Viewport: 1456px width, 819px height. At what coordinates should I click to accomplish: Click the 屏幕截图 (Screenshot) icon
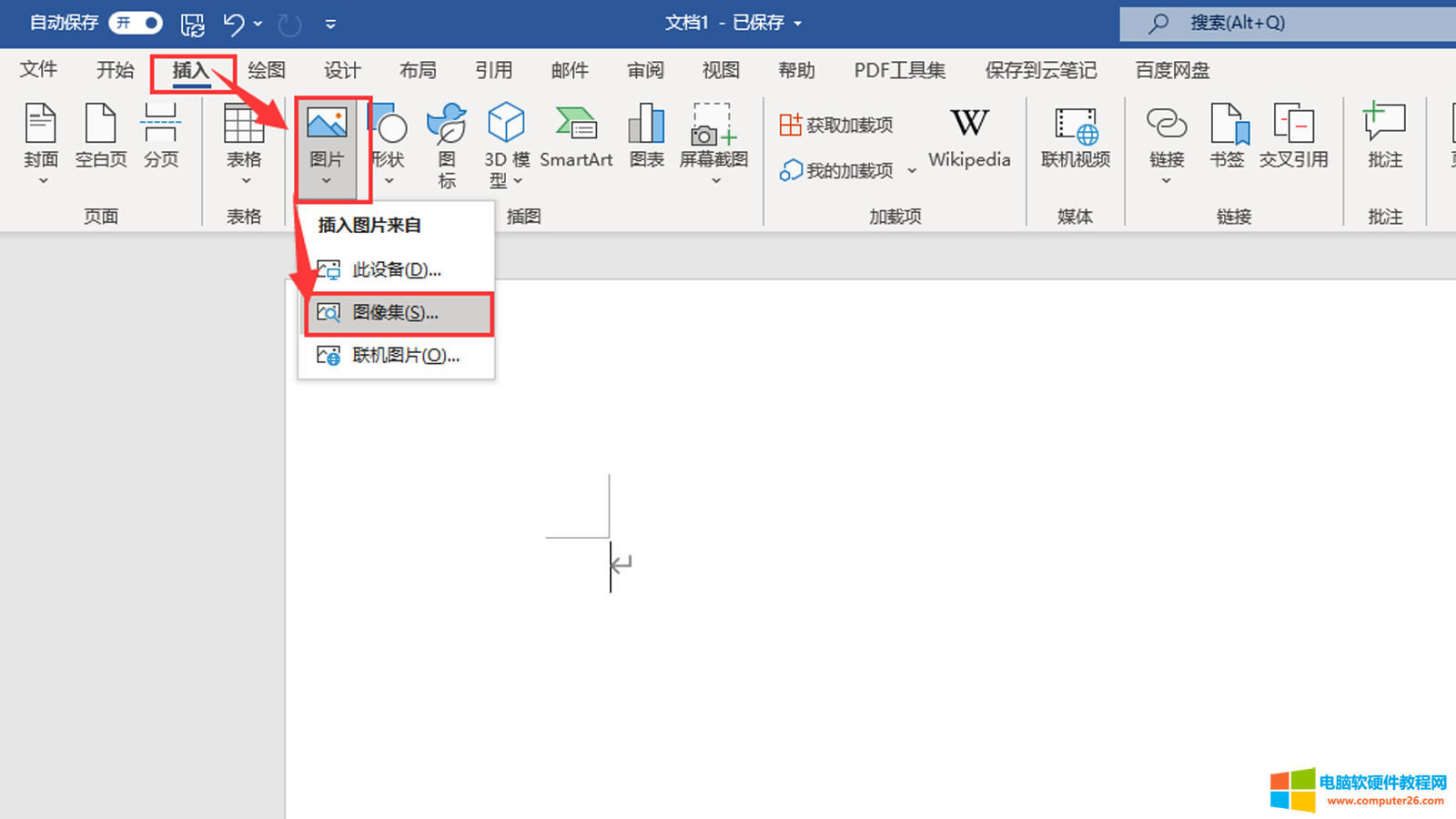pos(714,124)
